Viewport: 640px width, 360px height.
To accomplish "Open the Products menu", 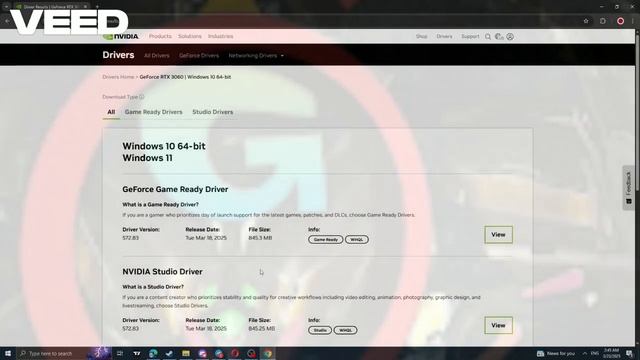I will pos(160,36).
